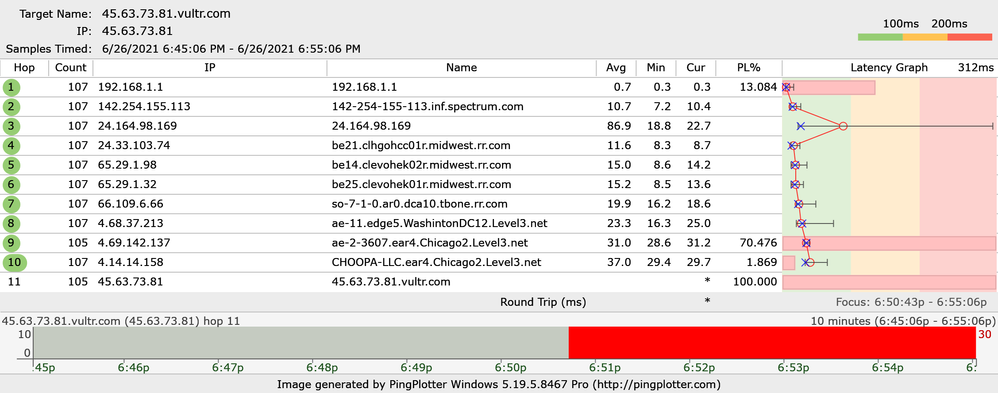Click the pingplotter.com footer text
998x393 pixels.
498,385
